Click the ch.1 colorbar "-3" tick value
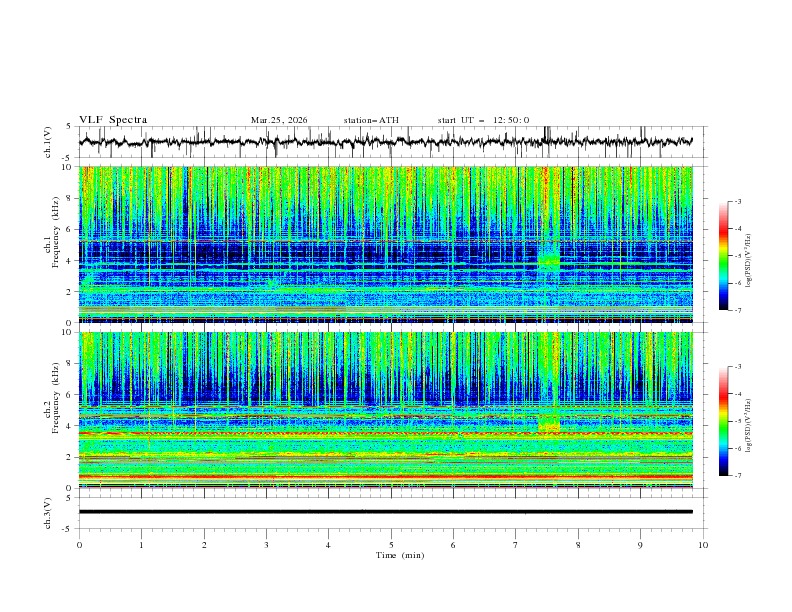The height and width of the screenshot is (612, 792). click(x=737, y=201)
